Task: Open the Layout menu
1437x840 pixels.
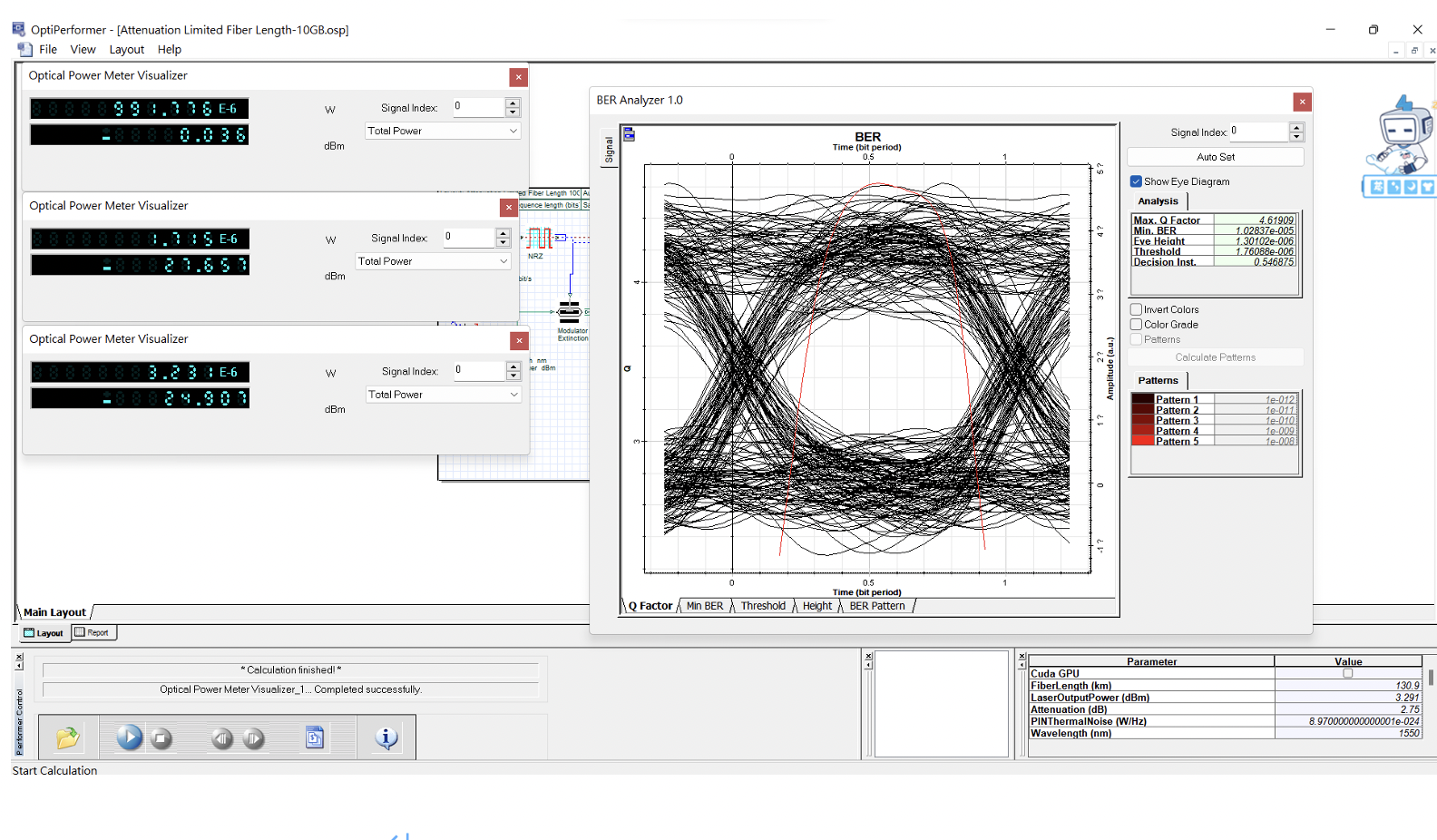Action: click(127, 50)
